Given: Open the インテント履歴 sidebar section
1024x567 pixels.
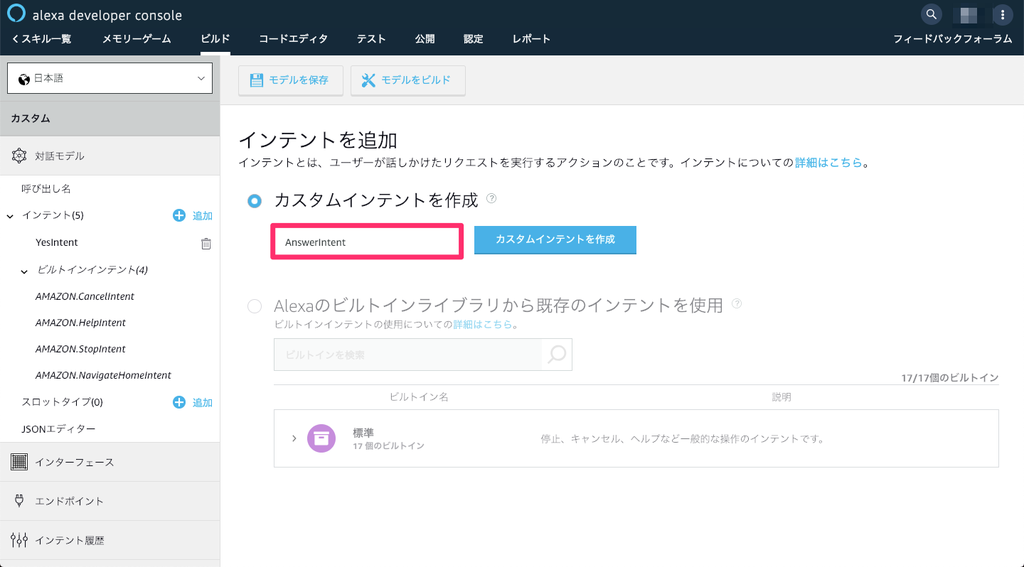Looking at the screenshot, I should tap(110, 540).
